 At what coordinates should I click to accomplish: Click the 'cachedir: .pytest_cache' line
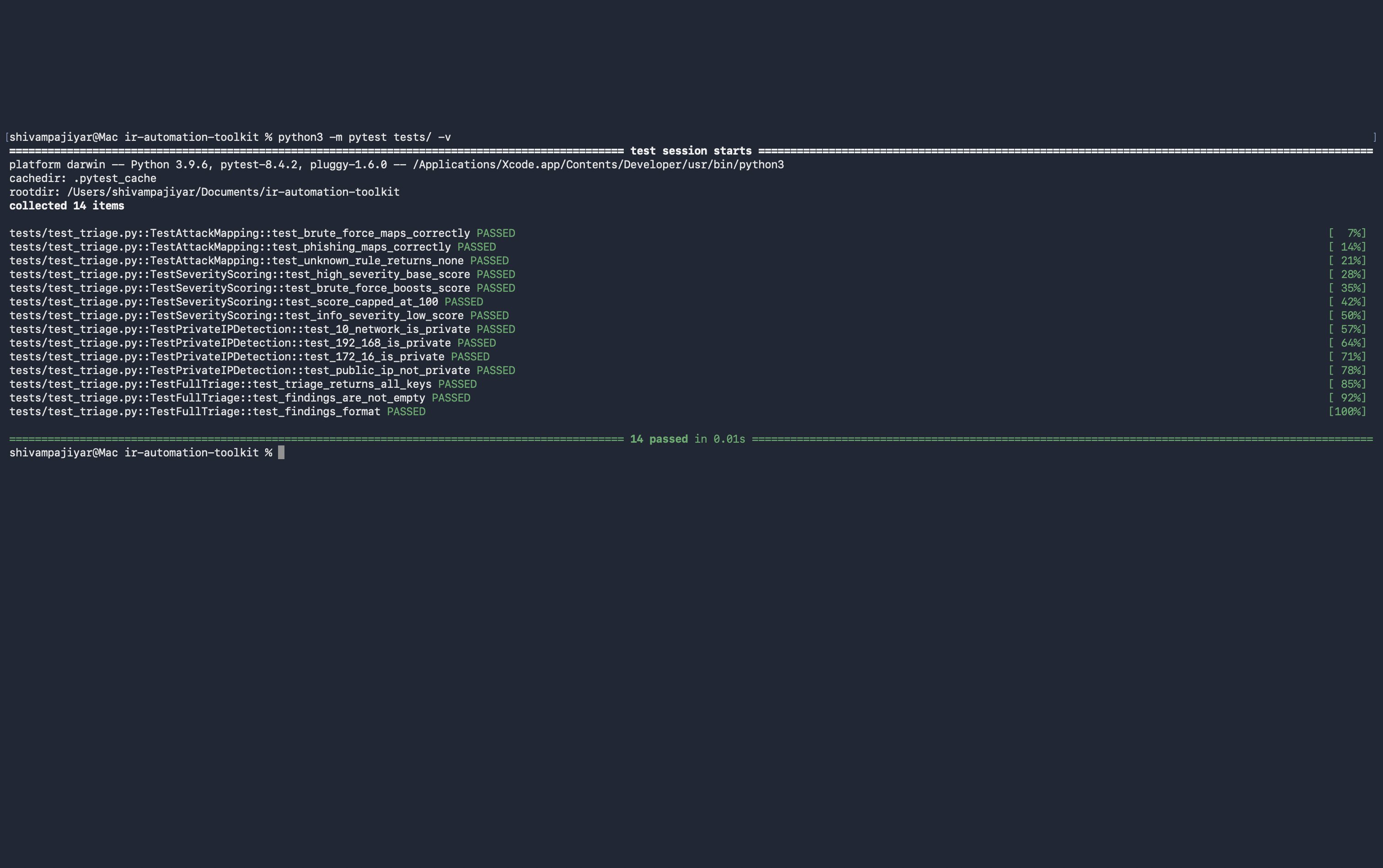(x=83, y=178)
